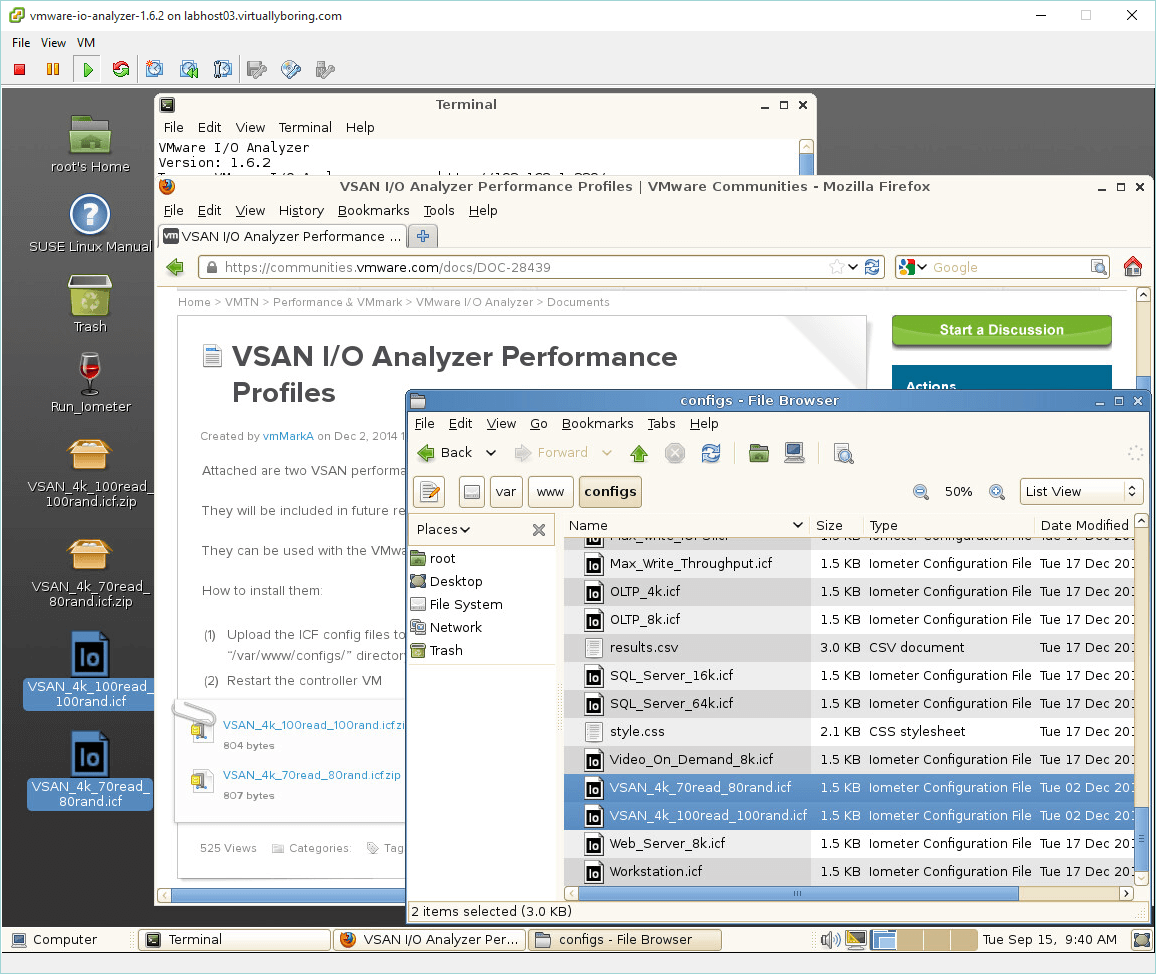Click the Name column sort arrow
Viewport: 1156px width, 974px height.
(797, 525)
